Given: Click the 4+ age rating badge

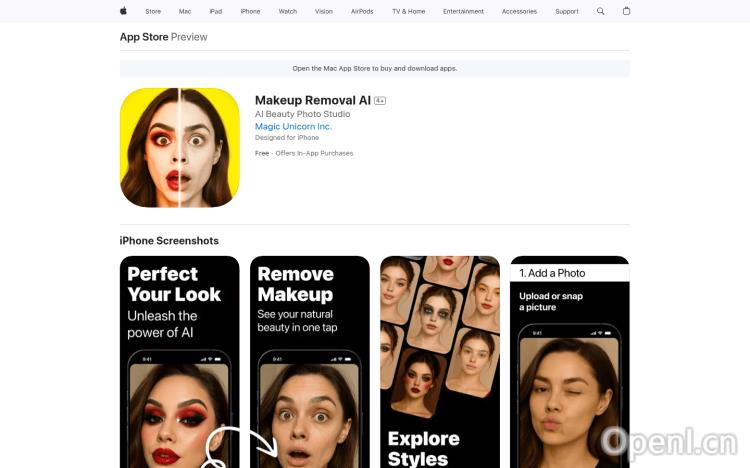Looking at the screenshot, I should tap(380, 100).
